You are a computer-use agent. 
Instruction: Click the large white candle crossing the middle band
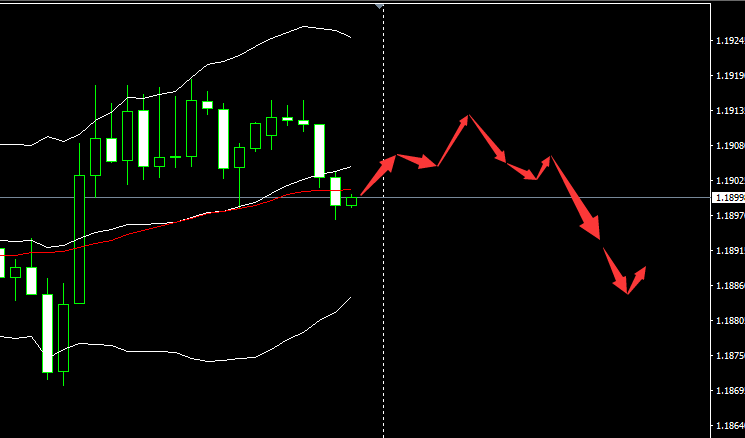tap(319, 151)
